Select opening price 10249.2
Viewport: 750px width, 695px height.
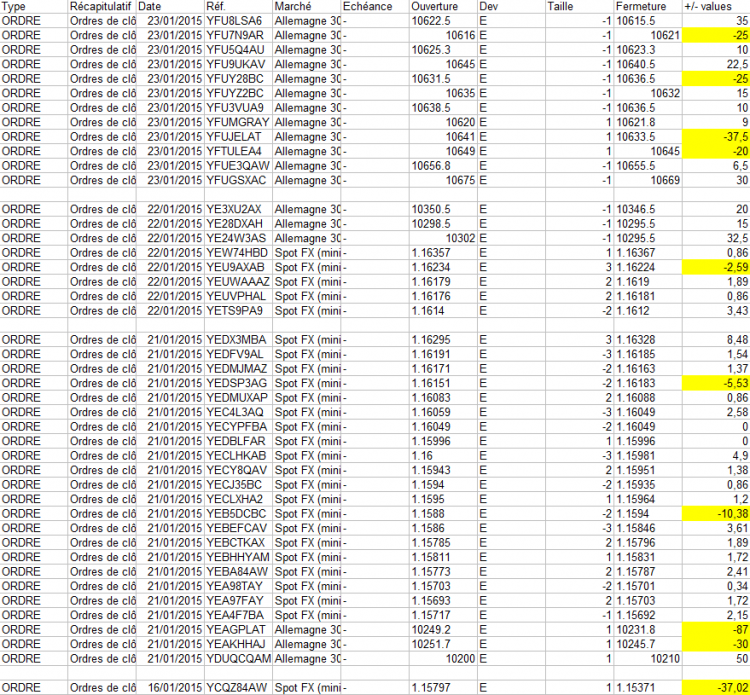tap(443, 630)
